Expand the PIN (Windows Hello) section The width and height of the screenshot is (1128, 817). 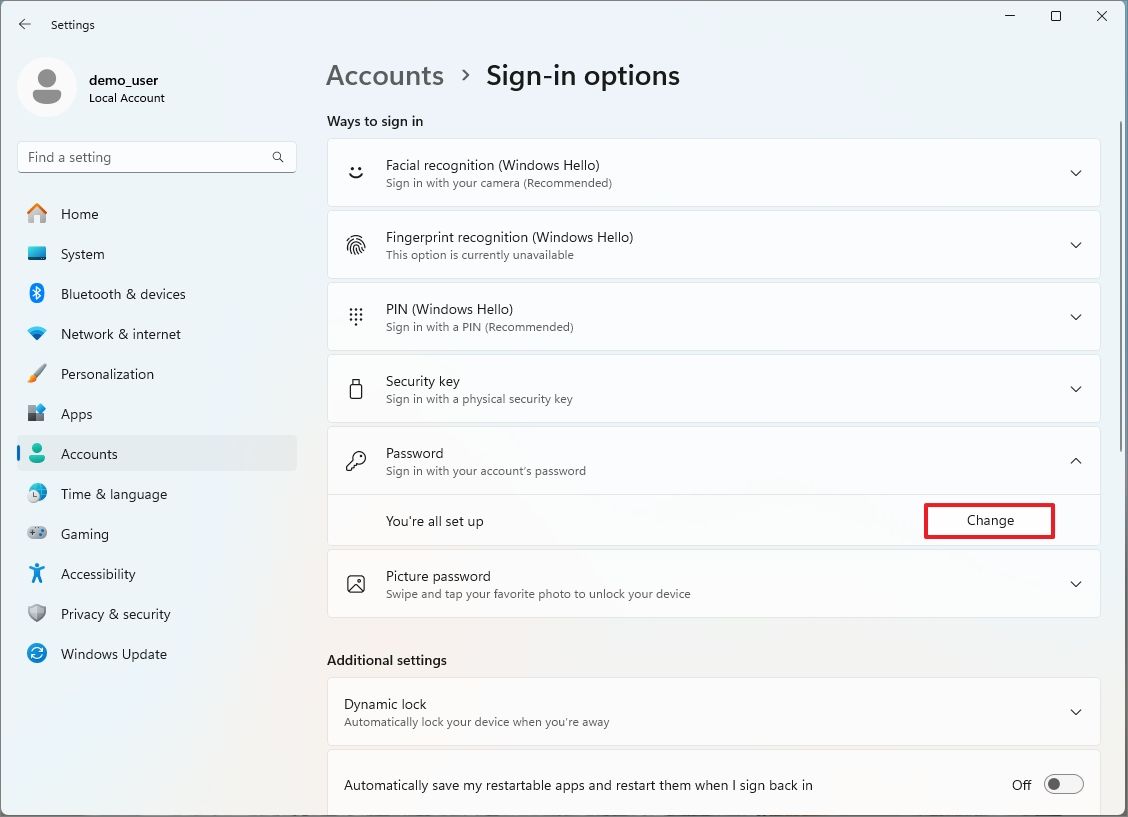point(1076,316)
